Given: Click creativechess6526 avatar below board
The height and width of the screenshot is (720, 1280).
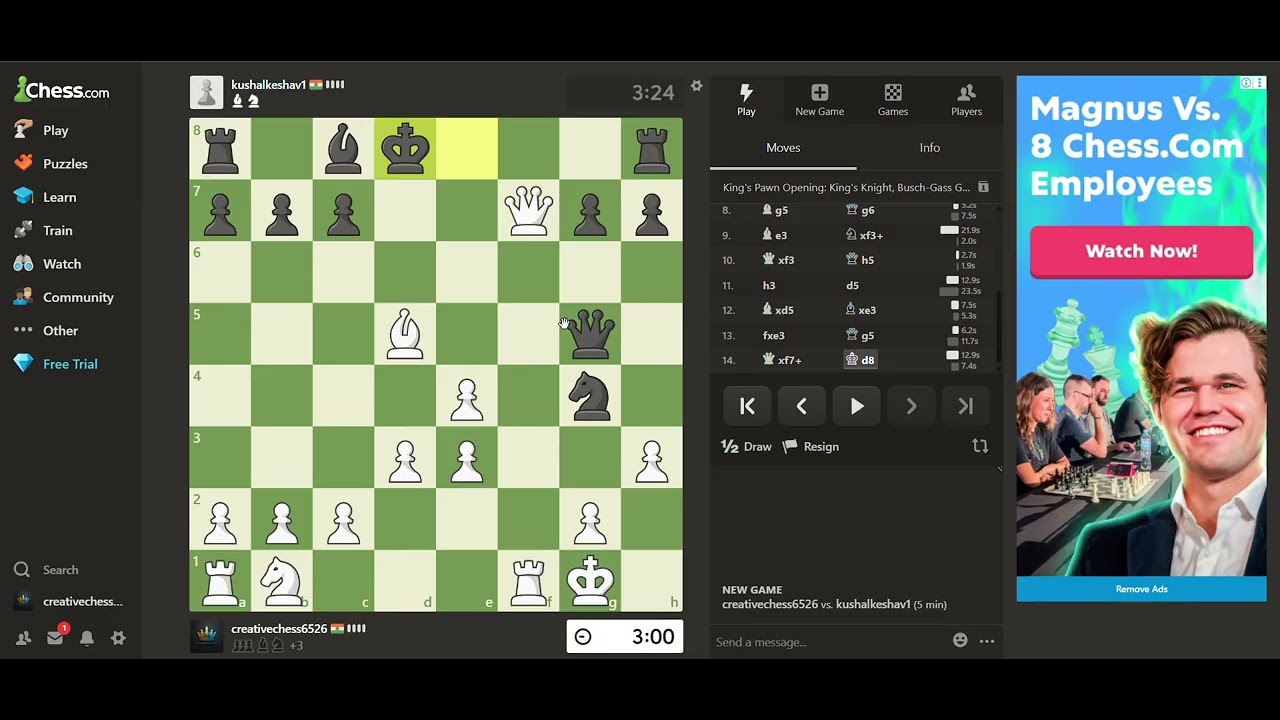Looking at the screenshot, I should pyautogui.click(x=207, y=636).
